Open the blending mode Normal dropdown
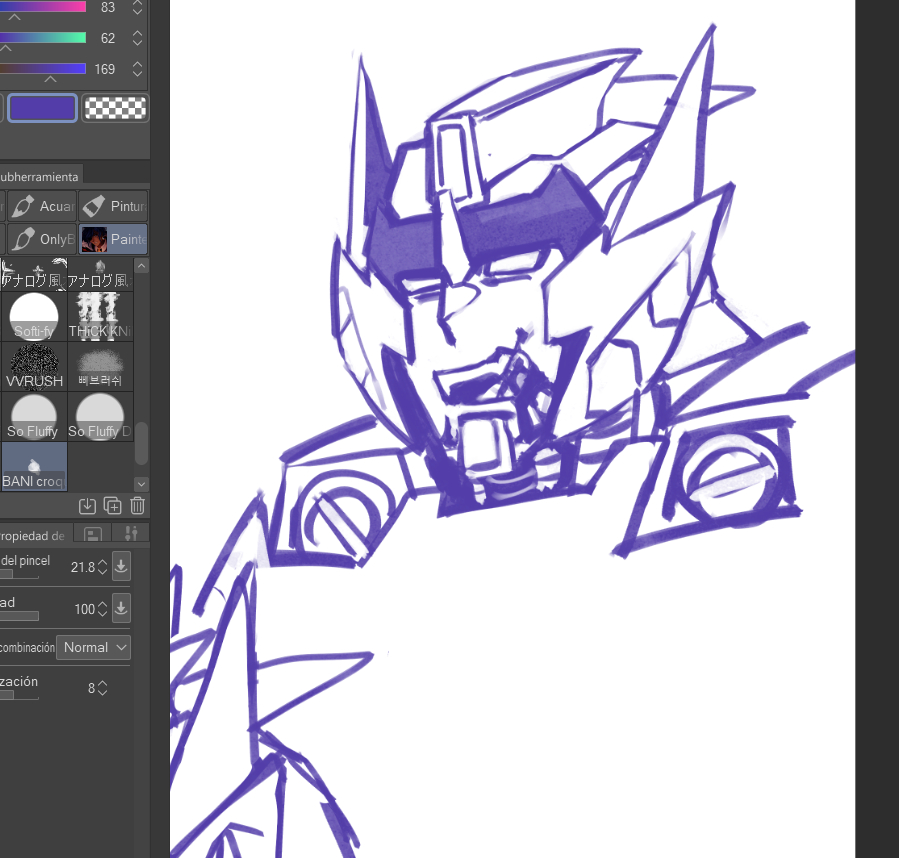Image resolution: width=899 pixels, height=858 pixels. pos(93,647)
